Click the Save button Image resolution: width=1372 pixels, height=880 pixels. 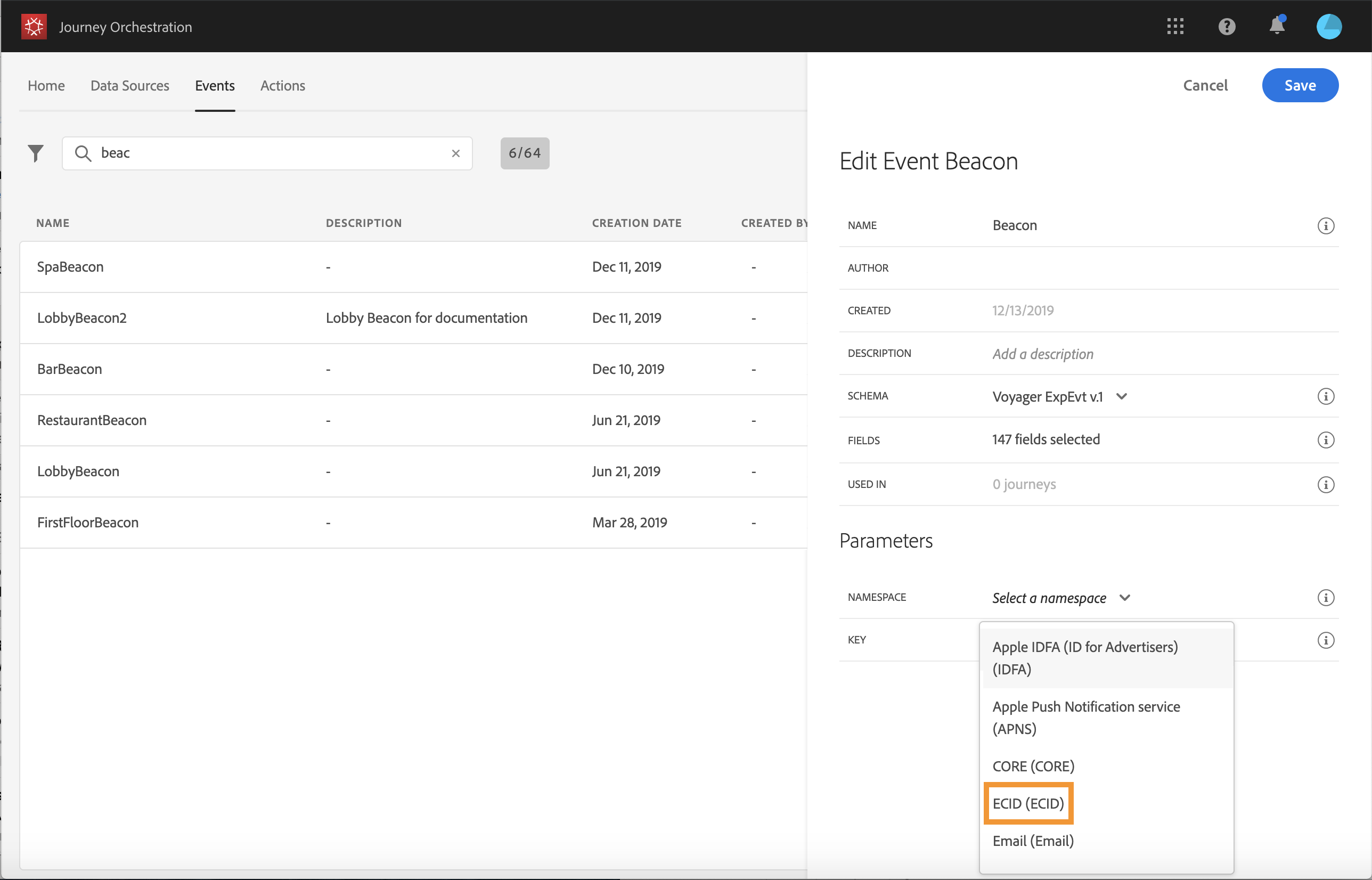[x=1300, y=86]
